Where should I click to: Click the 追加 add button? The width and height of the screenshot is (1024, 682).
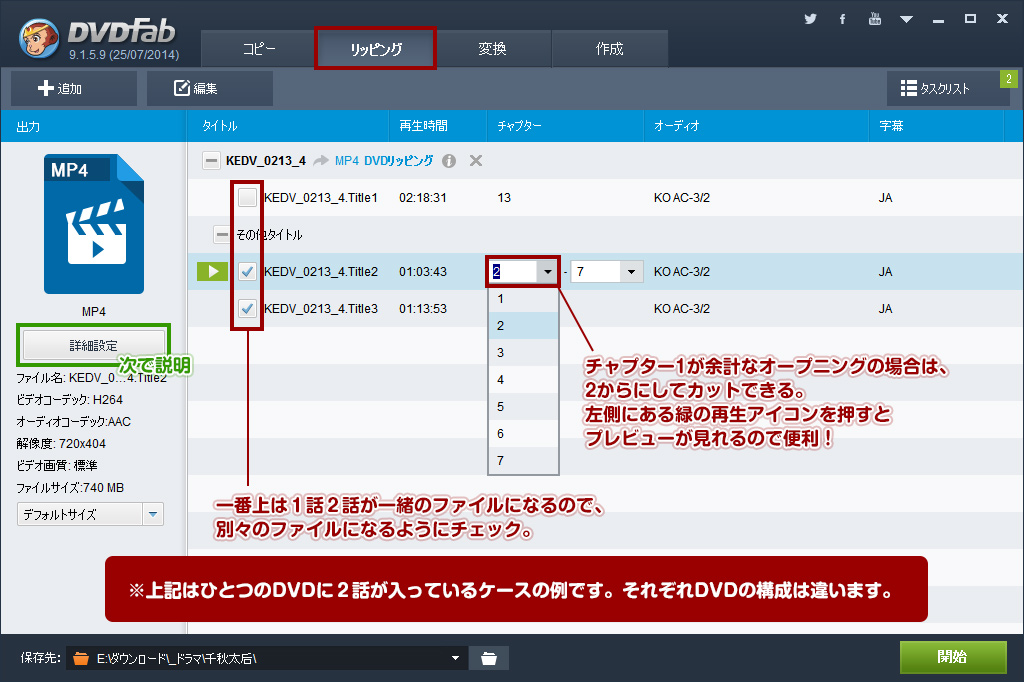coord(74,88)
